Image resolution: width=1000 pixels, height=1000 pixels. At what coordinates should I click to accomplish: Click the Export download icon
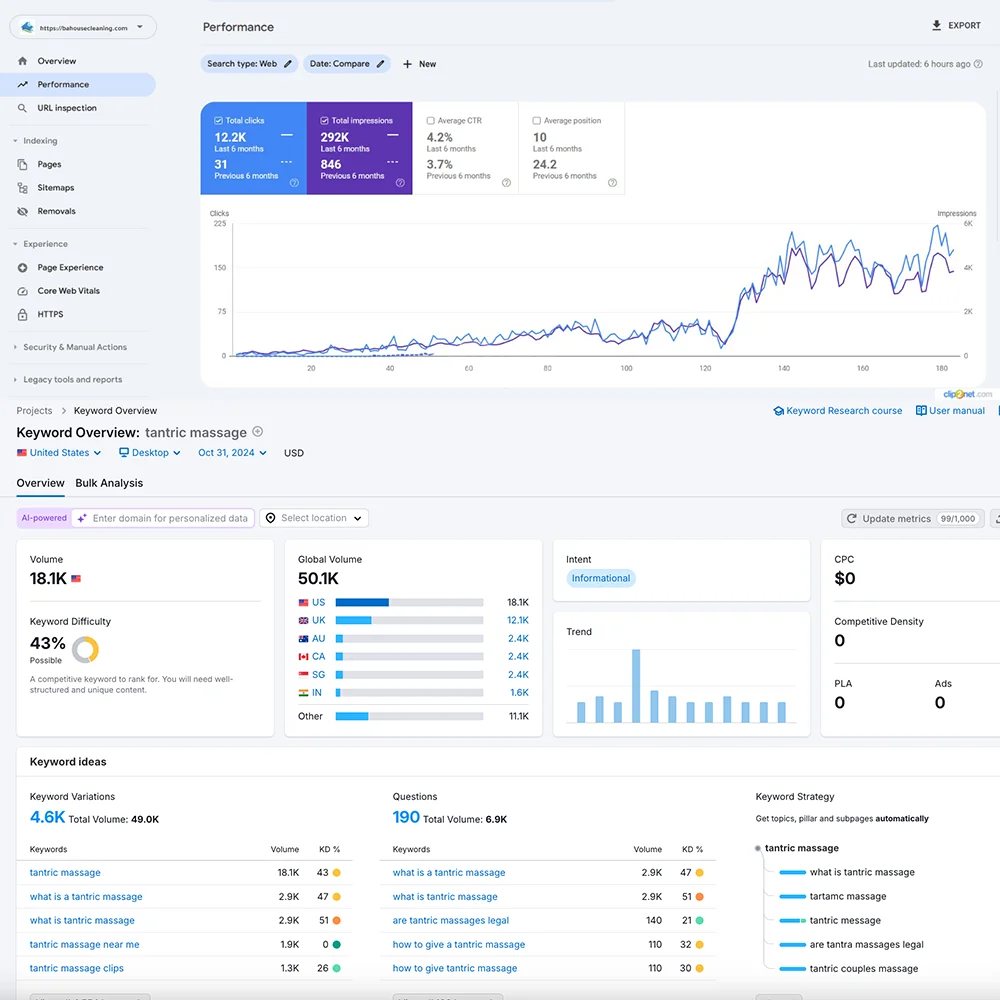936,26
